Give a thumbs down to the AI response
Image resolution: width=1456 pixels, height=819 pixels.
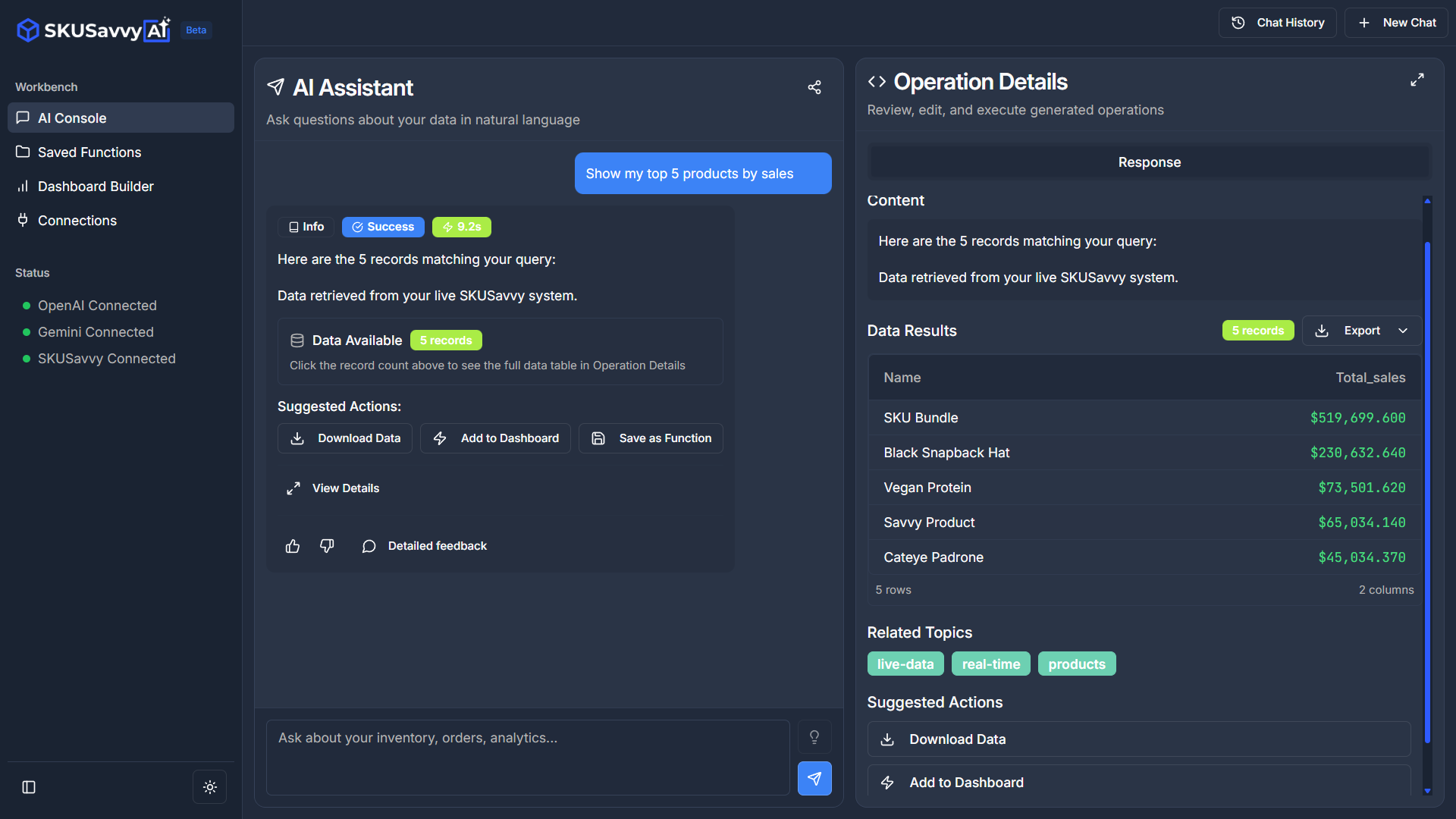(x=327, y=546)
